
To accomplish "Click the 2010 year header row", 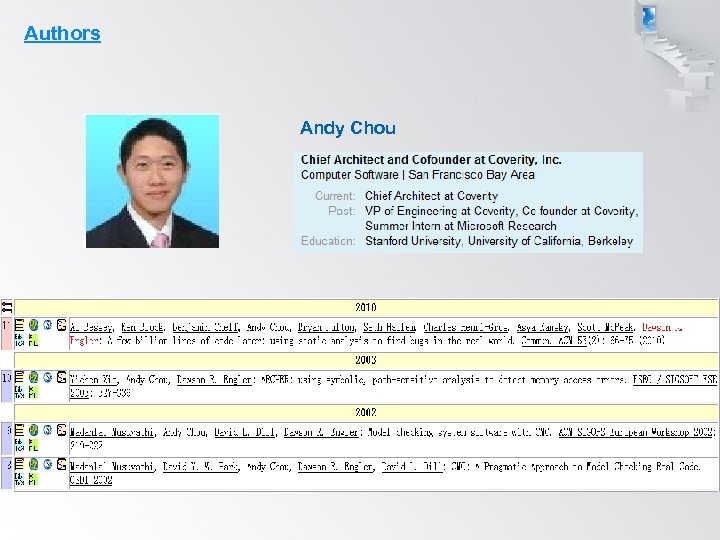I will point(366,307).
